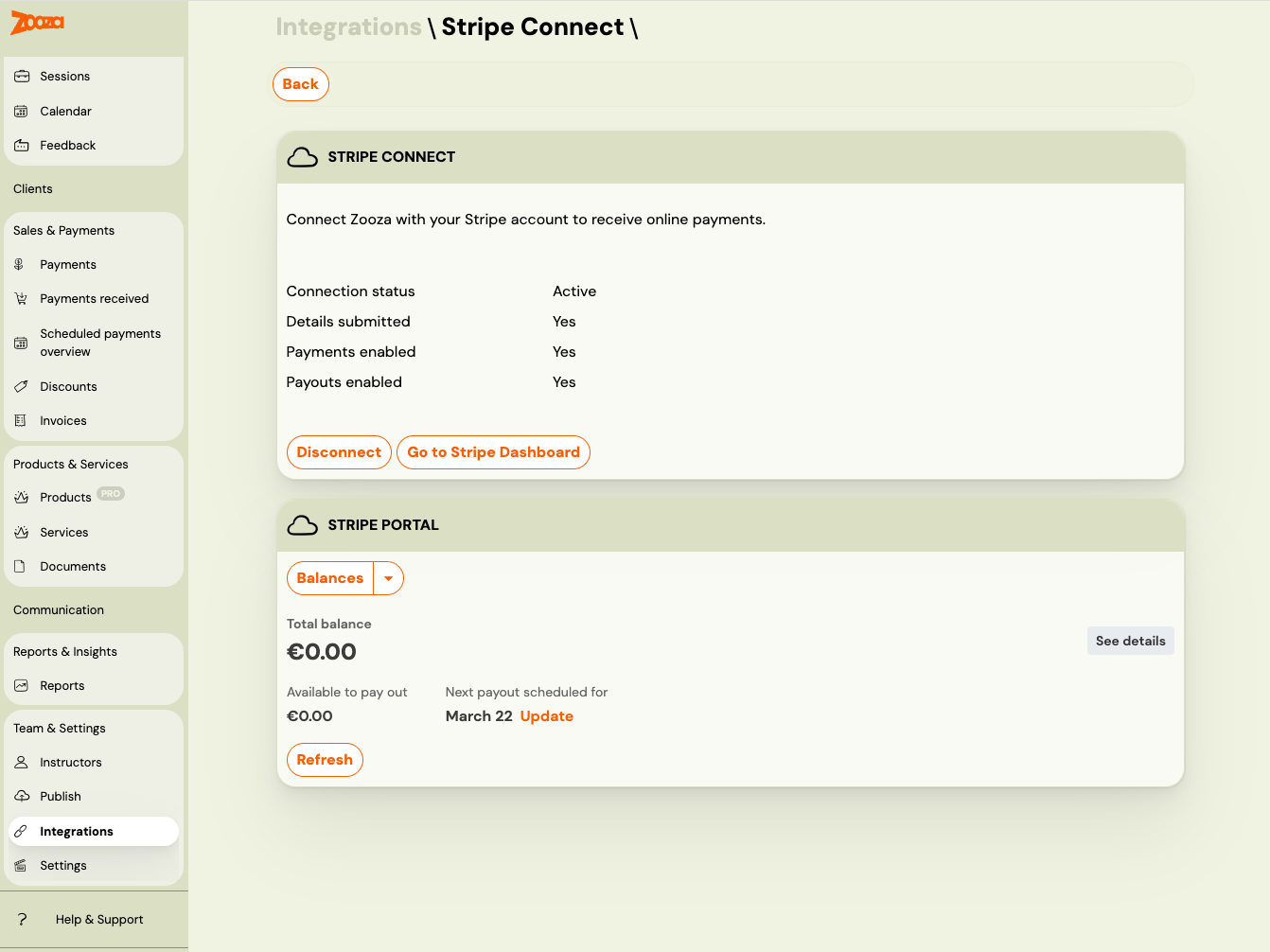1270x952 pixels.
Task: Expand the Clients sidebar section
Action: click(33, 189)
